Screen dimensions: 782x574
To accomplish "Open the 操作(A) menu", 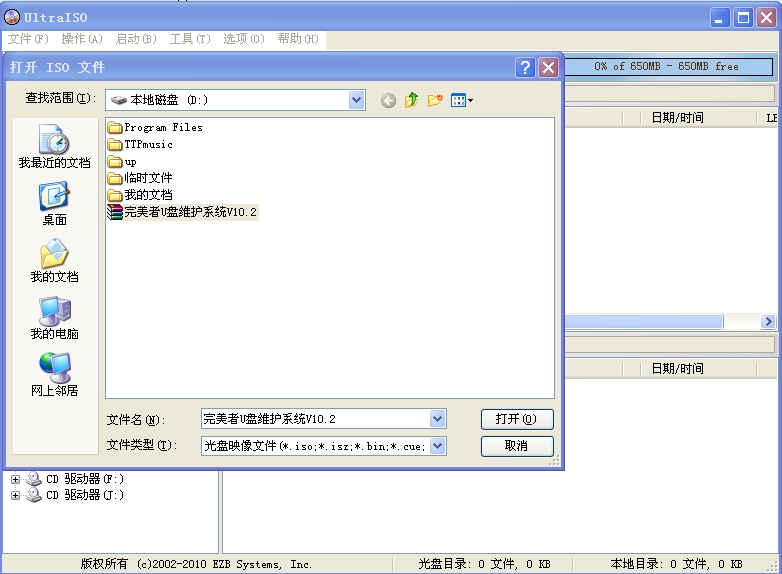I will [x=82, y=39].
